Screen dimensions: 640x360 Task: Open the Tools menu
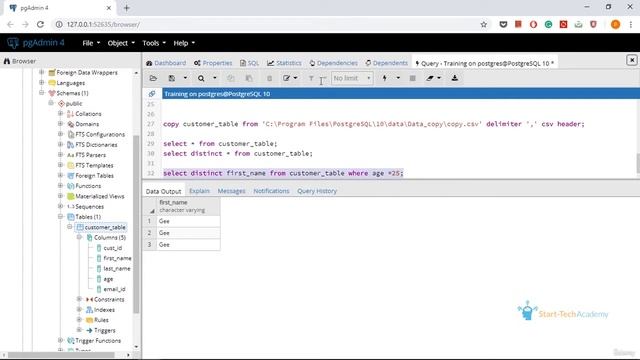(x=154, y=43)
